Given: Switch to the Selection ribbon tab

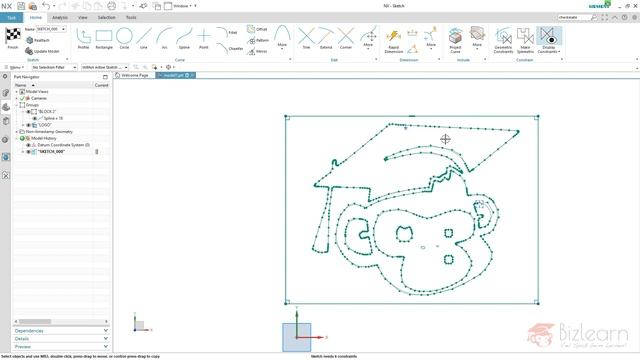Looking at the screenshot, I should tap(106, 18).
